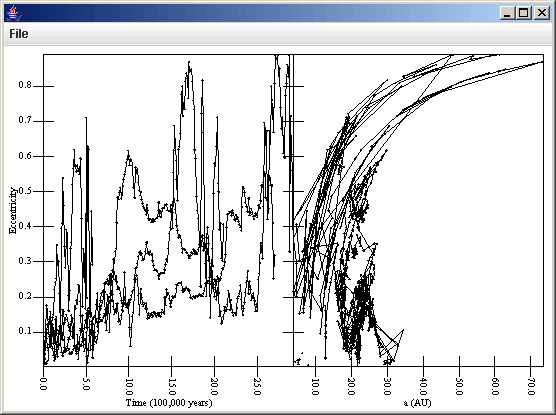Click the 0.5 eccentricity tick label
Image resolution: width=556 pixels, height=415 pixels.
[25, 191]
